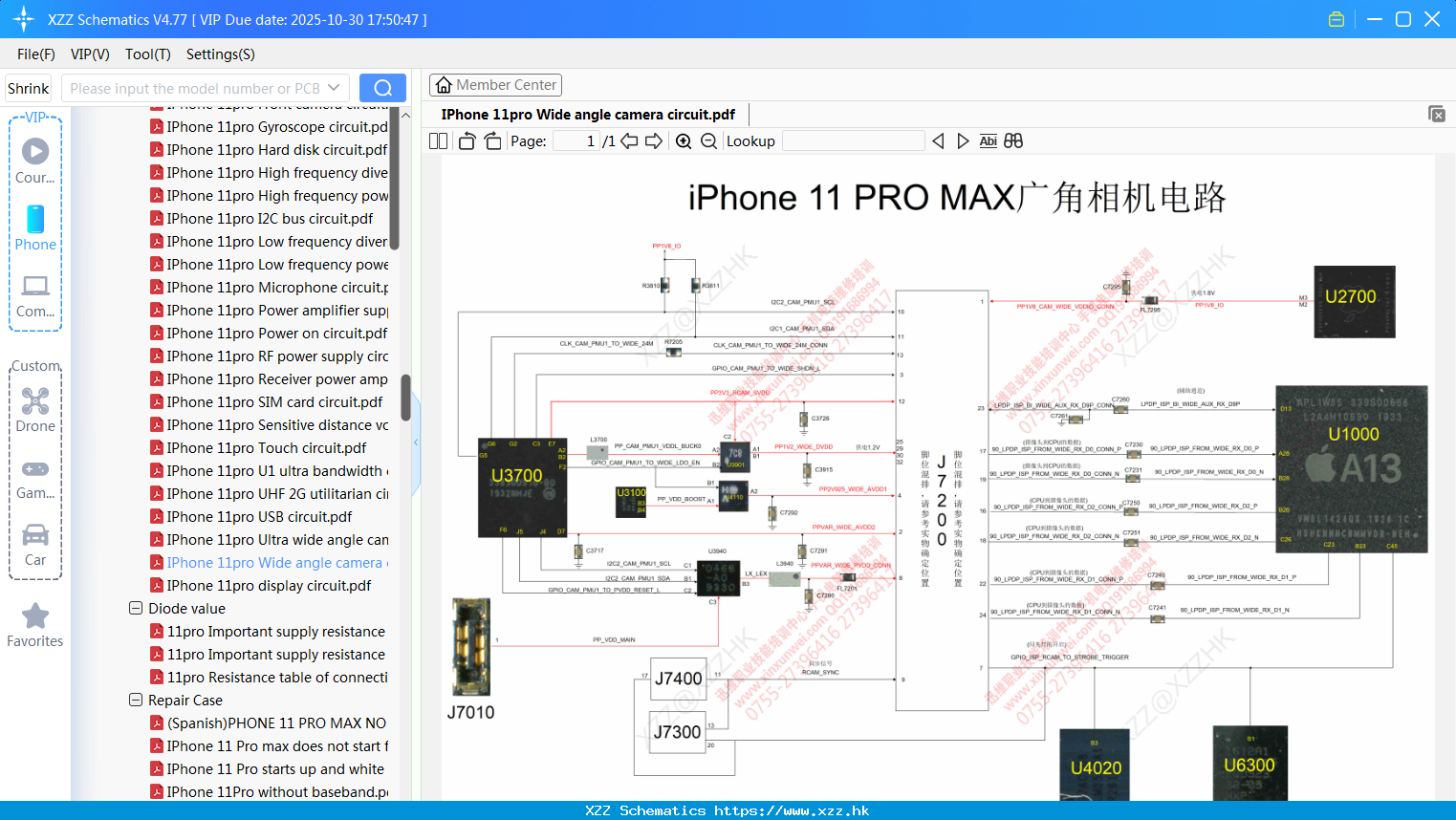
Task: Collapse the Diode value tree node
Action: coord(136,608)
